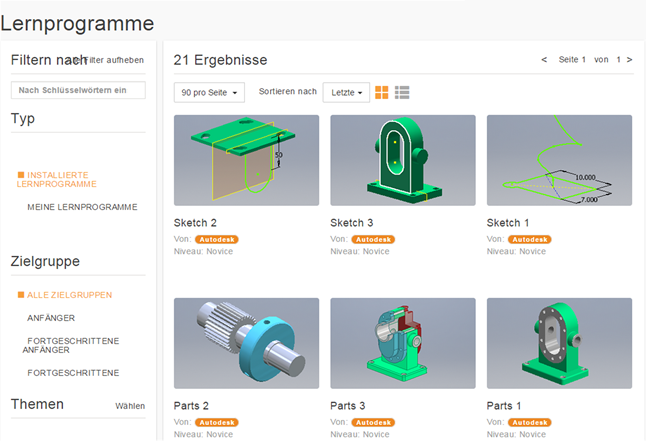Viewport: 646px width, 441px height.
Task: Click the Parts 2 title
Action: (x=191, y=406)
